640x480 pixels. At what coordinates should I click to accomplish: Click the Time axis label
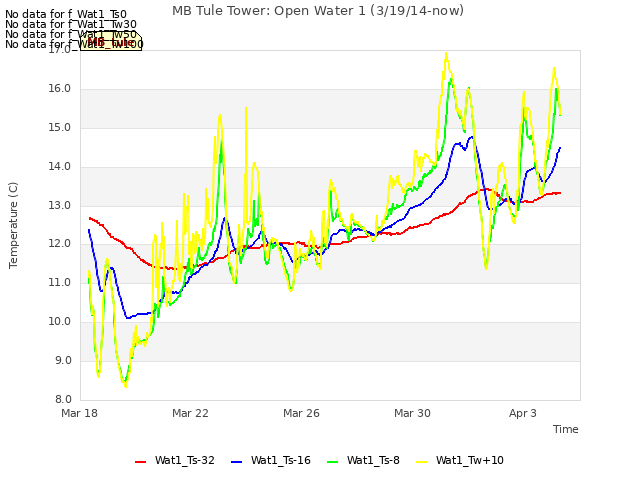(565, 429)
